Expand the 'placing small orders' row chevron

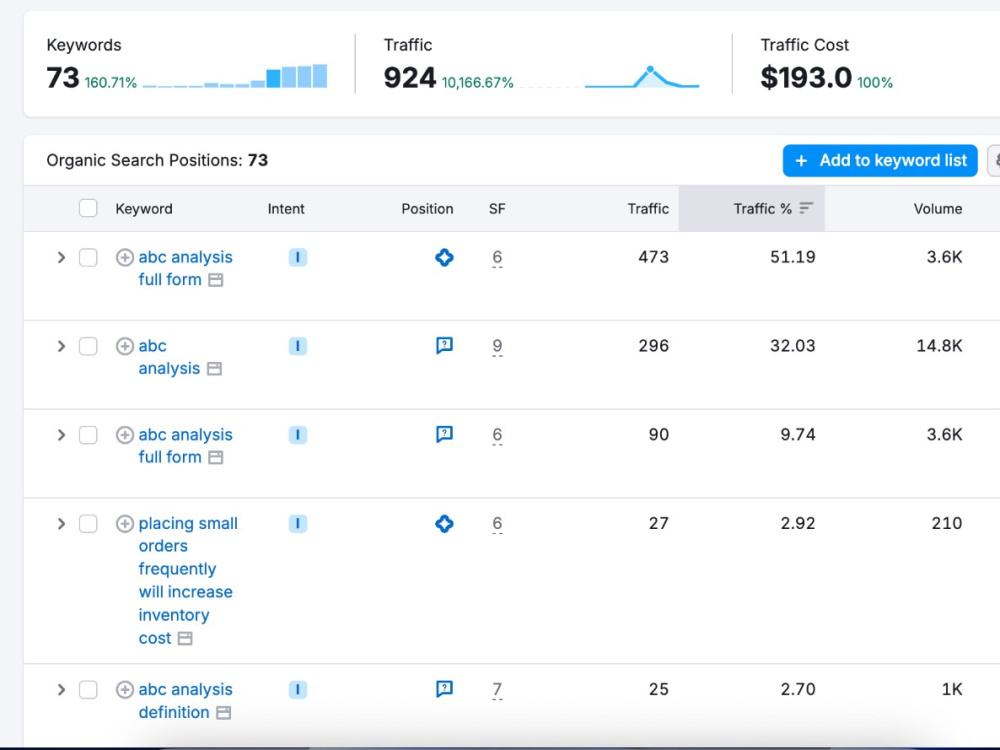(61, 524)
